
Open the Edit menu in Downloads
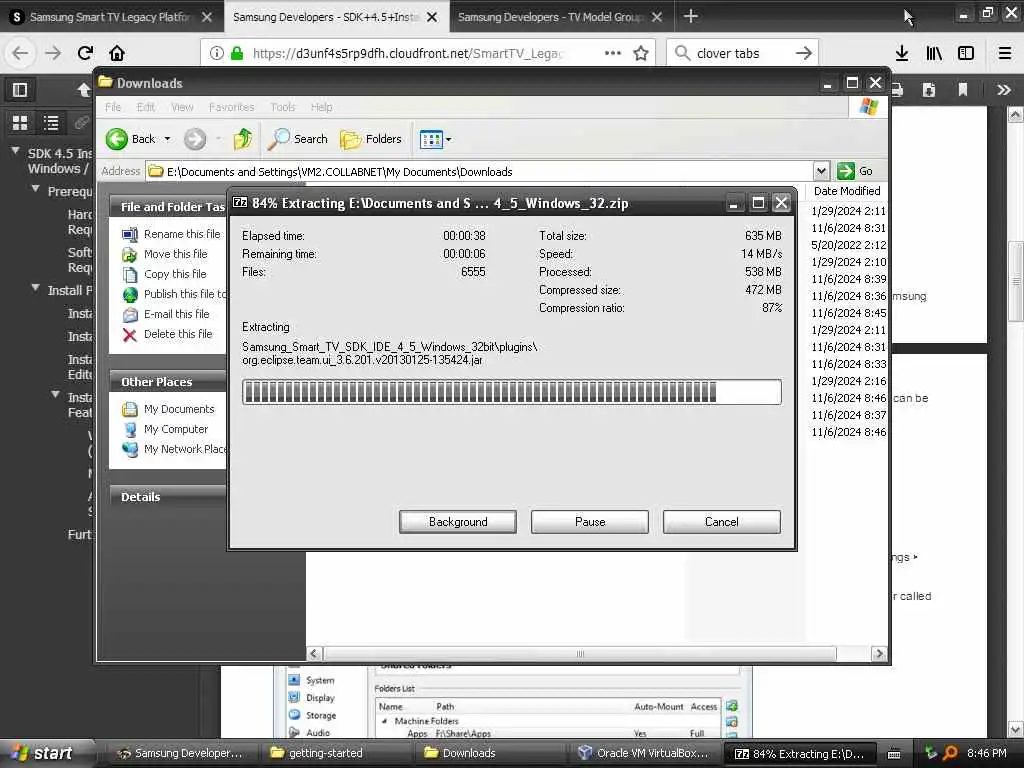(x=146, y=106)
